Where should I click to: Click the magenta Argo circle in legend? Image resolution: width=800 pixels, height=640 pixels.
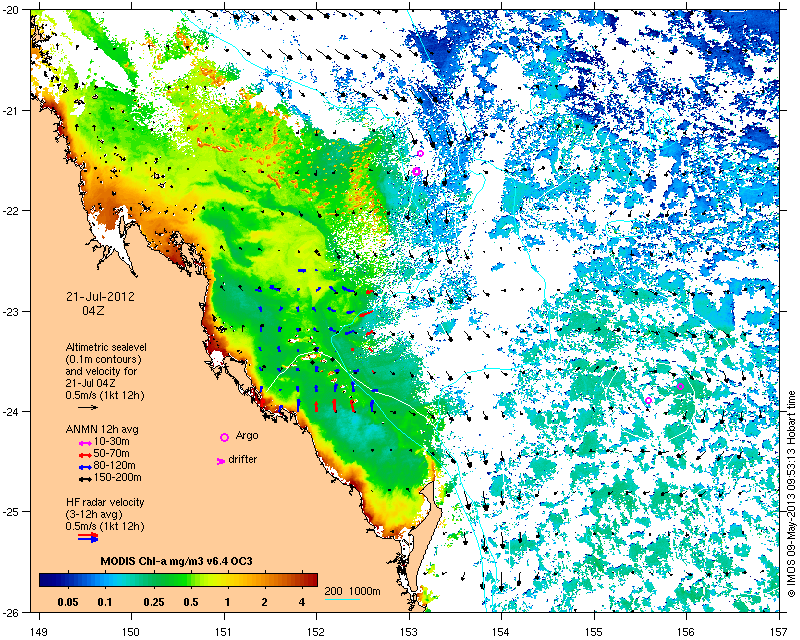(224, 437)
